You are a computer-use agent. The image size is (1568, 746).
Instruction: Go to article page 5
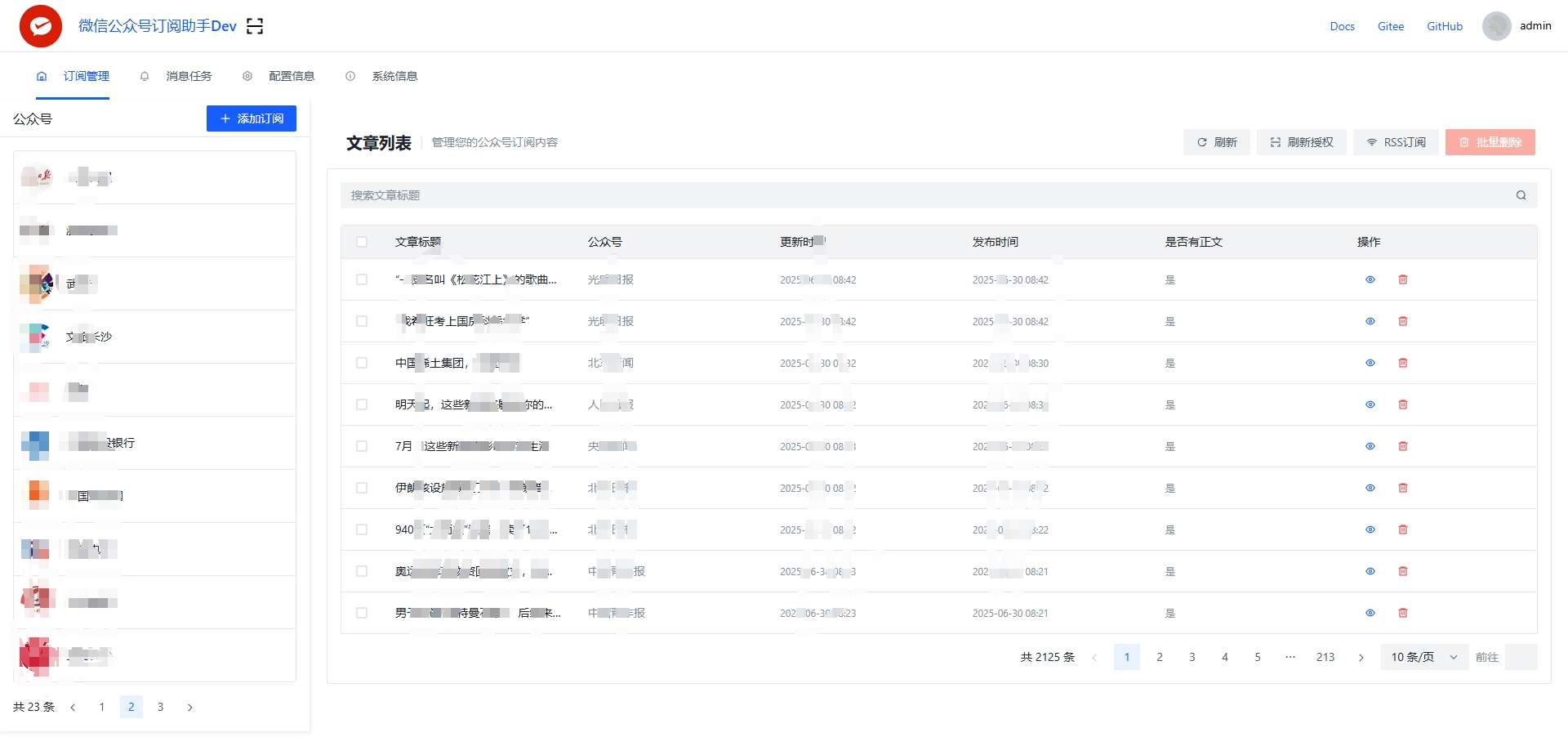point(1258,657)
